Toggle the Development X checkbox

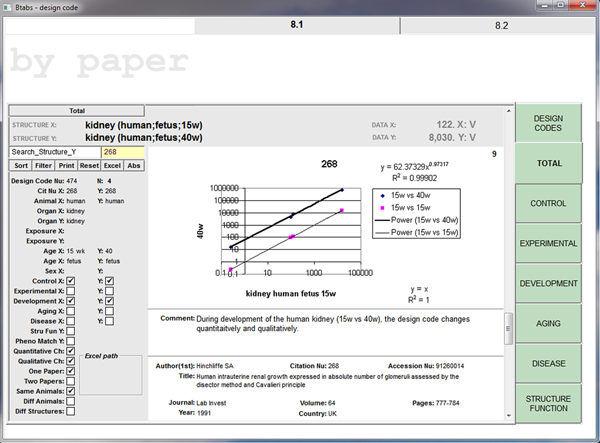[70, 301]
